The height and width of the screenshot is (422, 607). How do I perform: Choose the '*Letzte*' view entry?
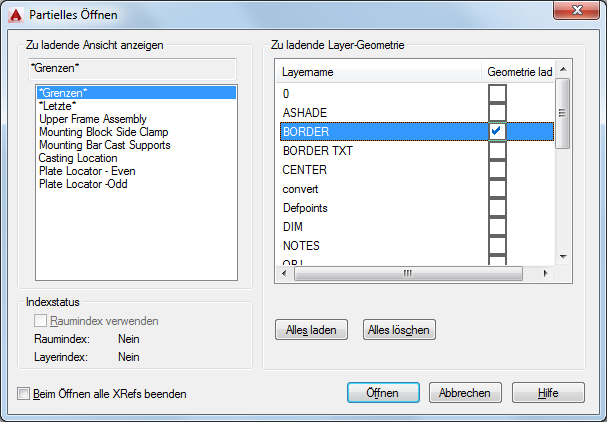click(57, 106)
